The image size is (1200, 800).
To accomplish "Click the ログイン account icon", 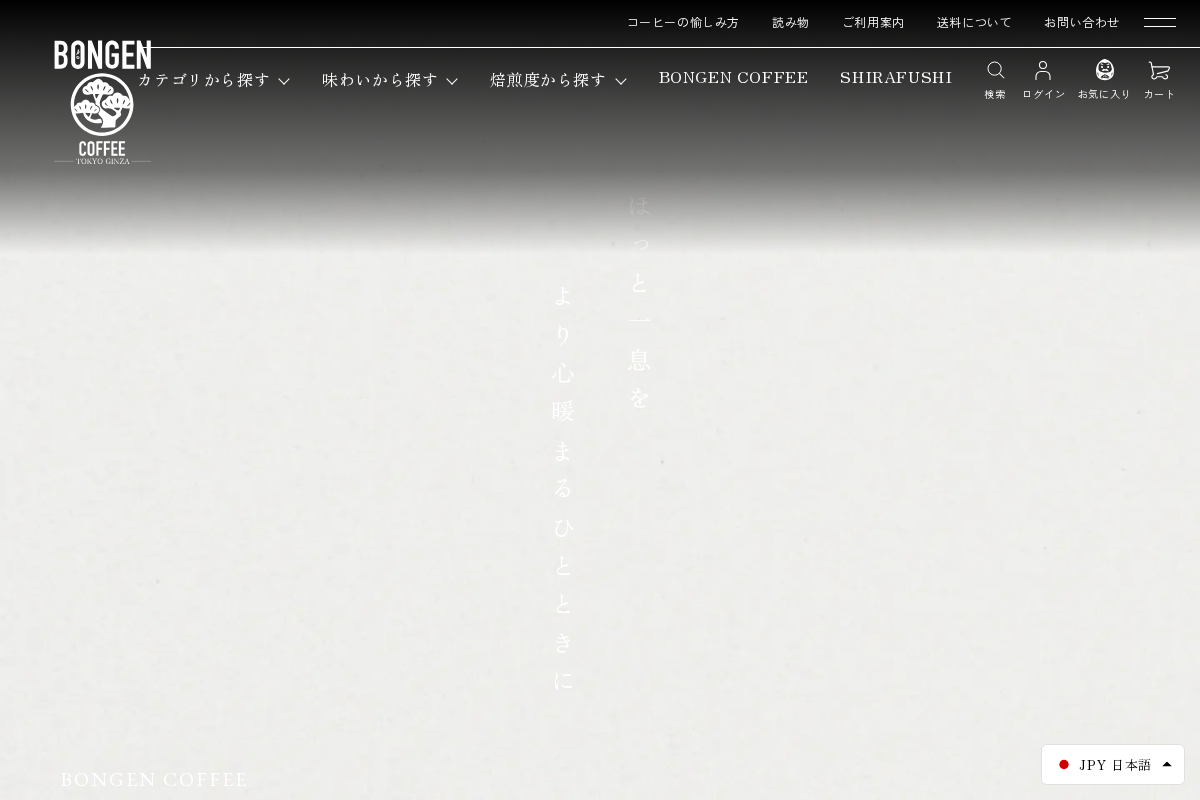I will coord(1043,70).
